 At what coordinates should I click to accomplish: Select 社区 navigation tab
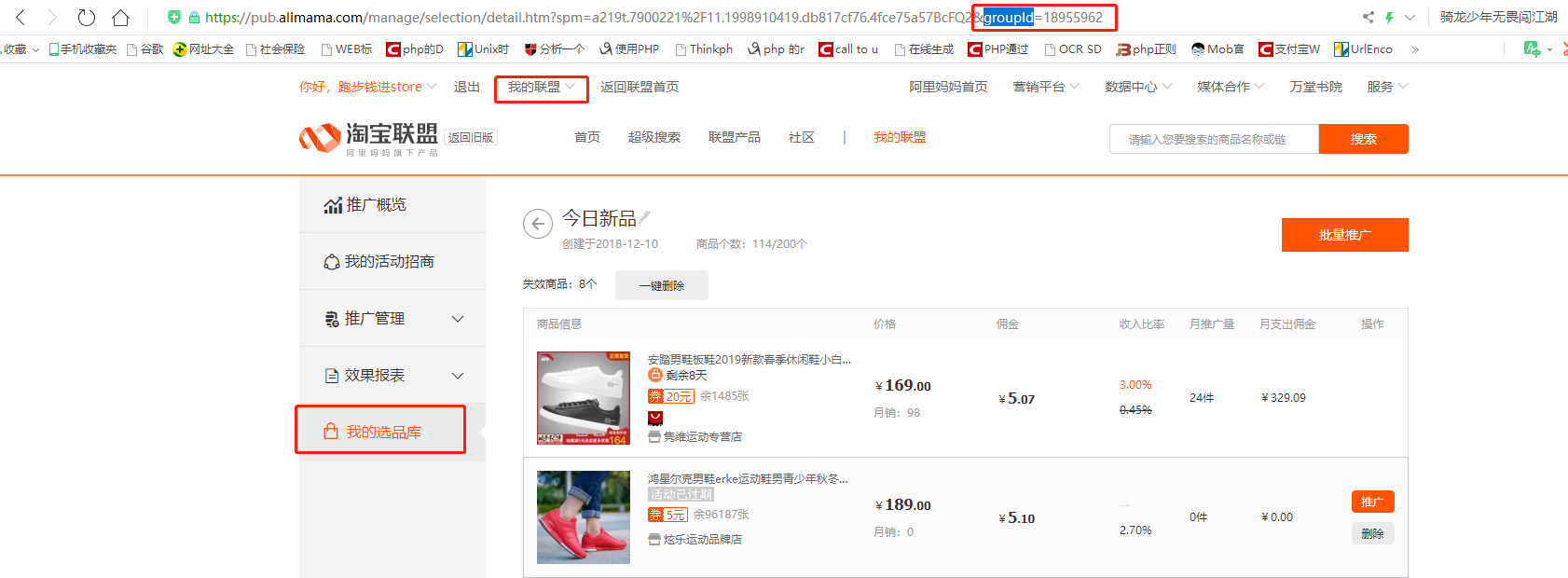coord(802,137)
